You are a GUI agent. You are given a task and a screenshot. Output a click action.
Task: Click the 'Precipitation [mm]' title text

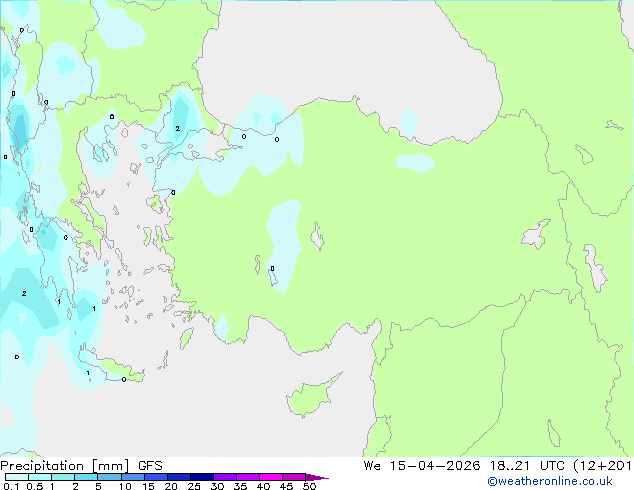click(65, 466)
